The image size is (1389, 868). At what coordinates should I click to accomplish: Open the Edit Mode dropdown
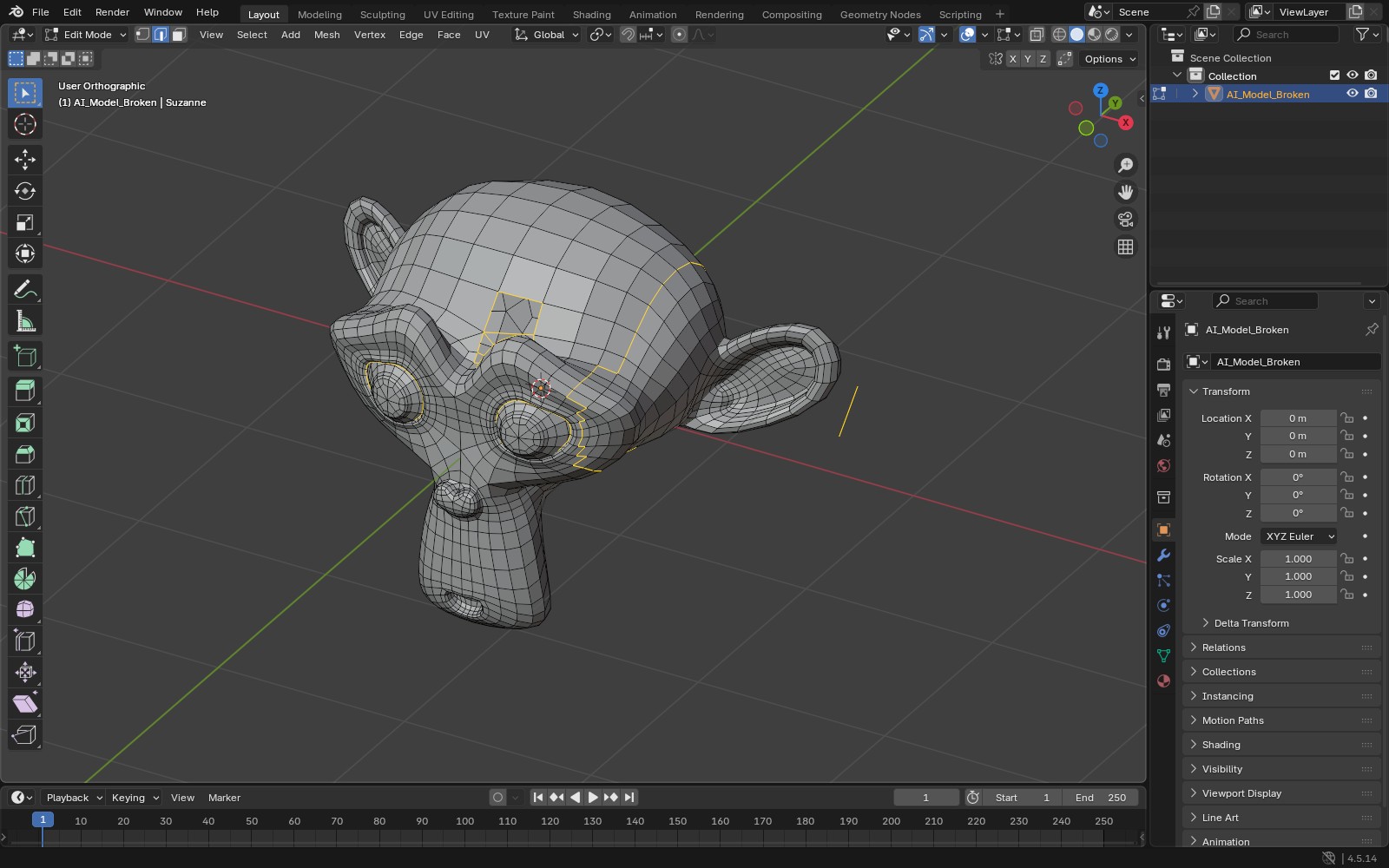tap(85, 35)
